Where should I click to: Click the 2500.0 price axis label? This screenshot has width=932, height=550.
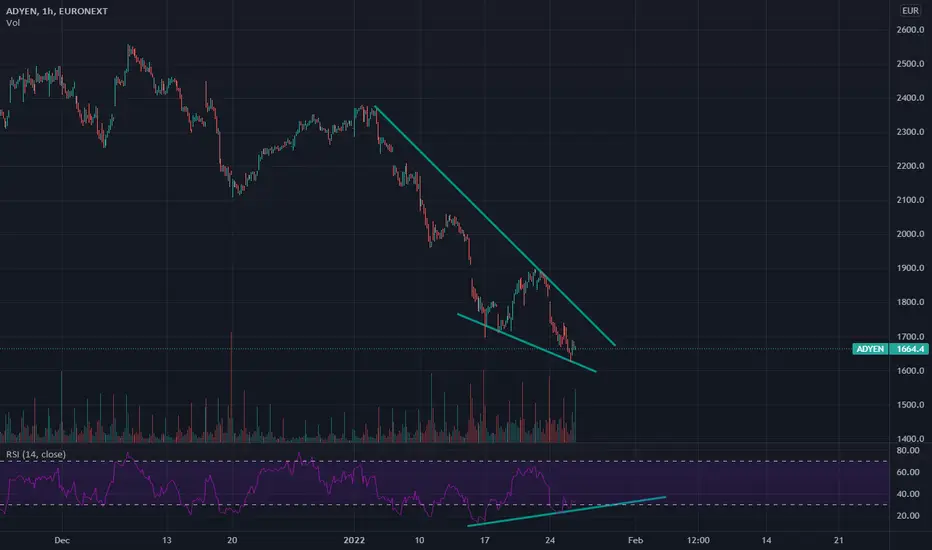tap(910, 64)
